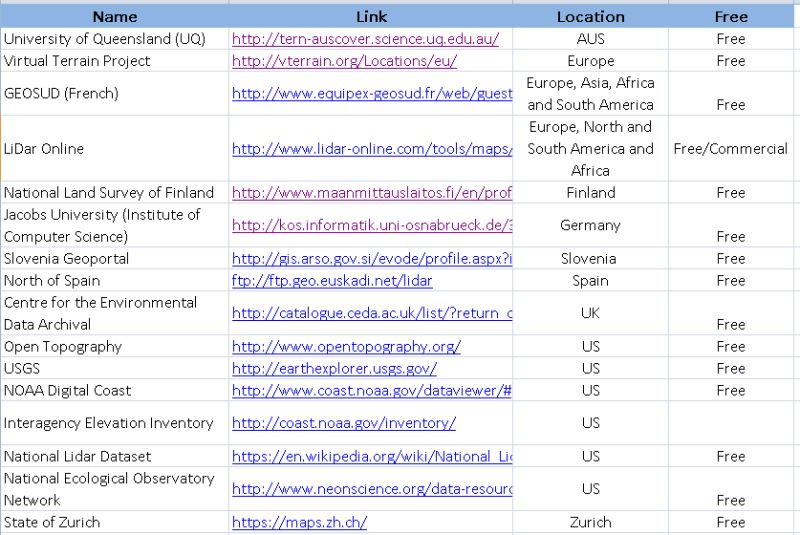Select the Free cell in Slovenia Geoportal row

point(731,259)
